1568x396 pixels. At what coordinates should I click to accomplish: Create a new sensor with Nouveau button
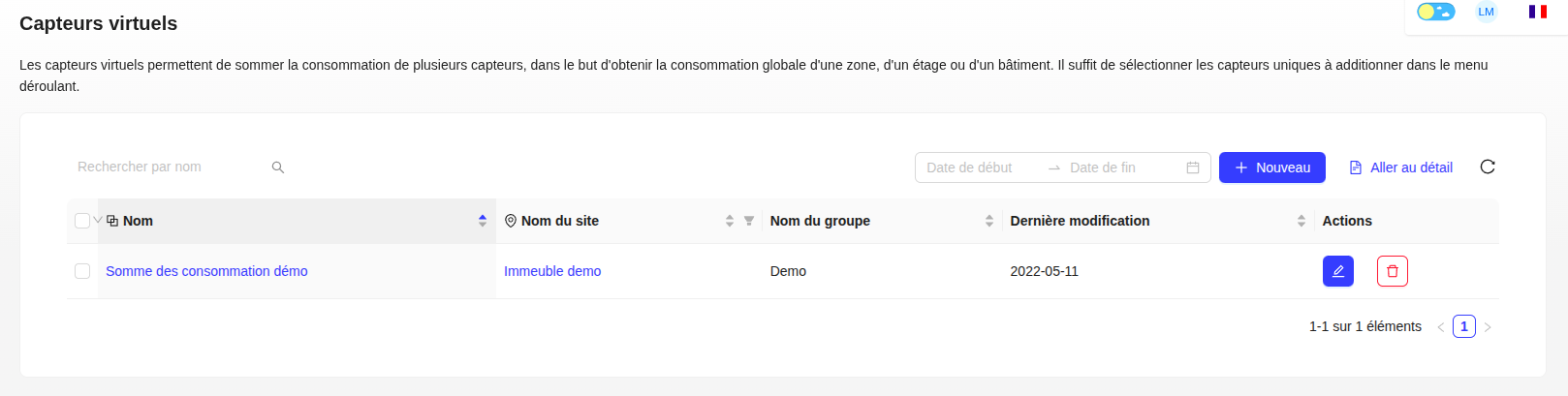1272,168
